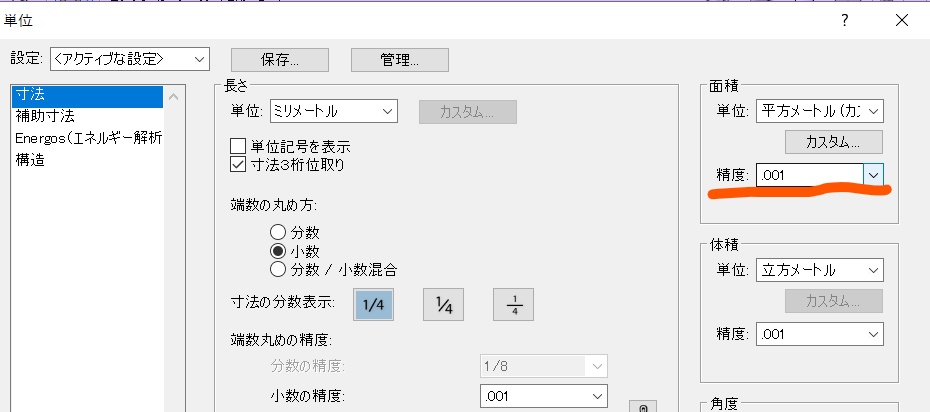Uncheck 寸法3桁位取り checkbox
The height and width of the screenshot is (412, 930).
pyautogui.click(x=238, y=164)
